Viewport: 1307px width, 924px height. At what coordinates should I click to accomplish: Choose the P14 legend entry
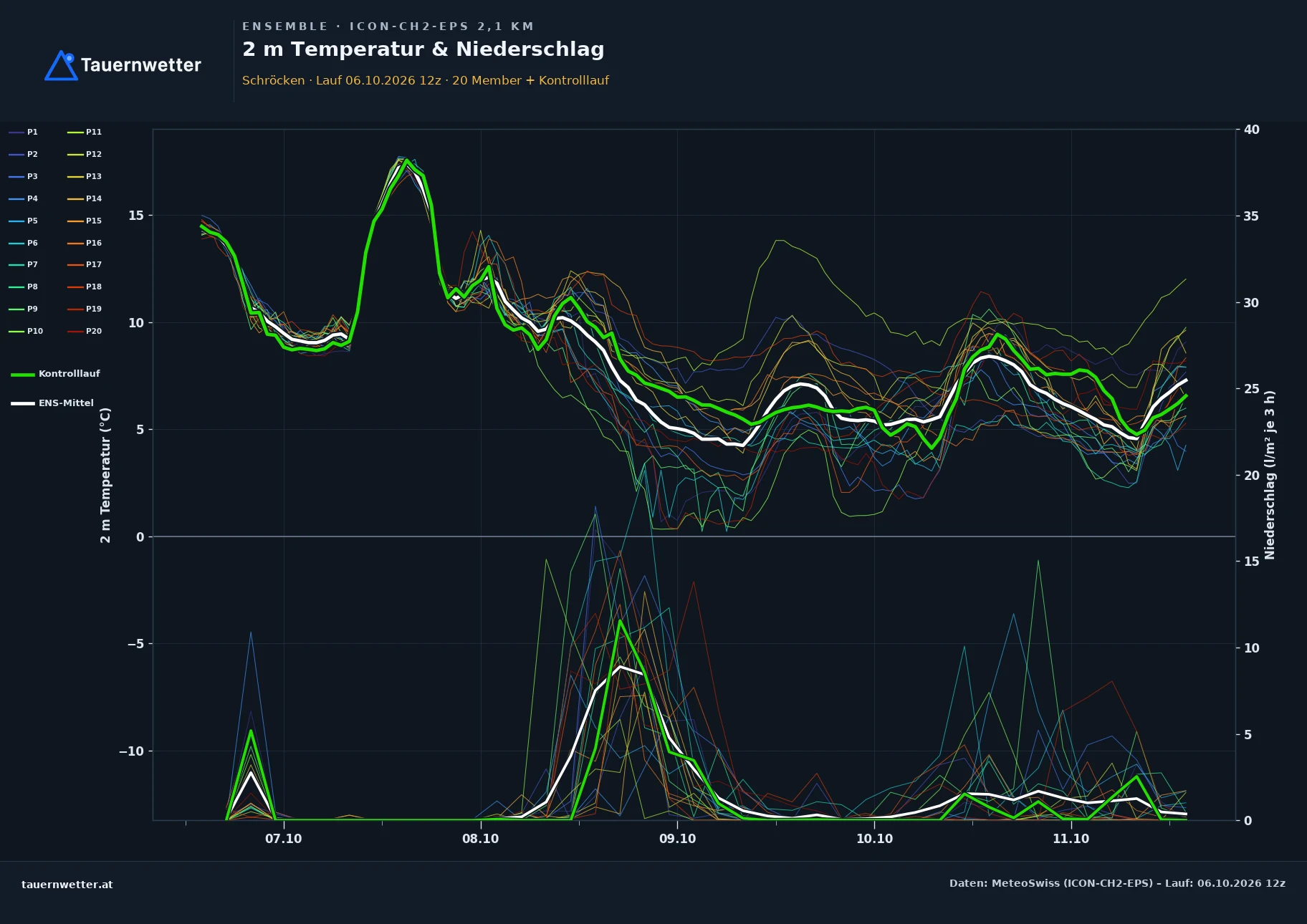coord(85,198)
